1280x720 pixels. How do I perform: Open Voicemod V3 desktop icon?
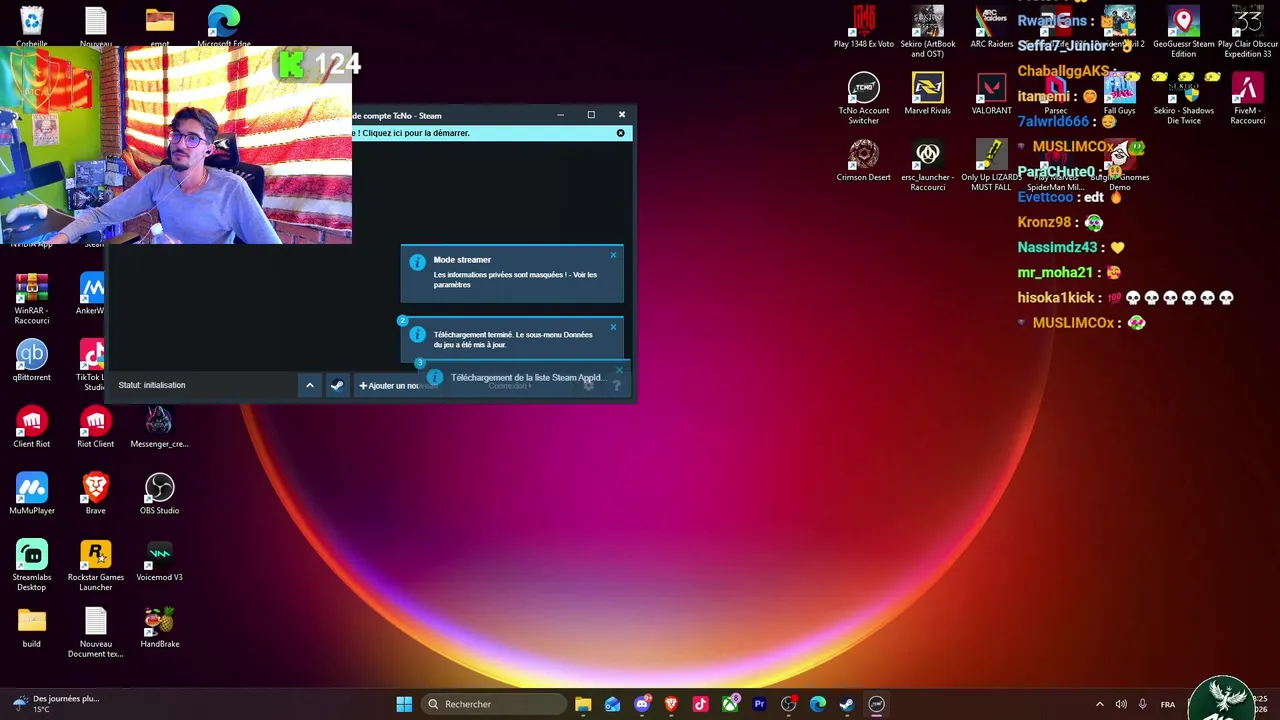point(159,561)
